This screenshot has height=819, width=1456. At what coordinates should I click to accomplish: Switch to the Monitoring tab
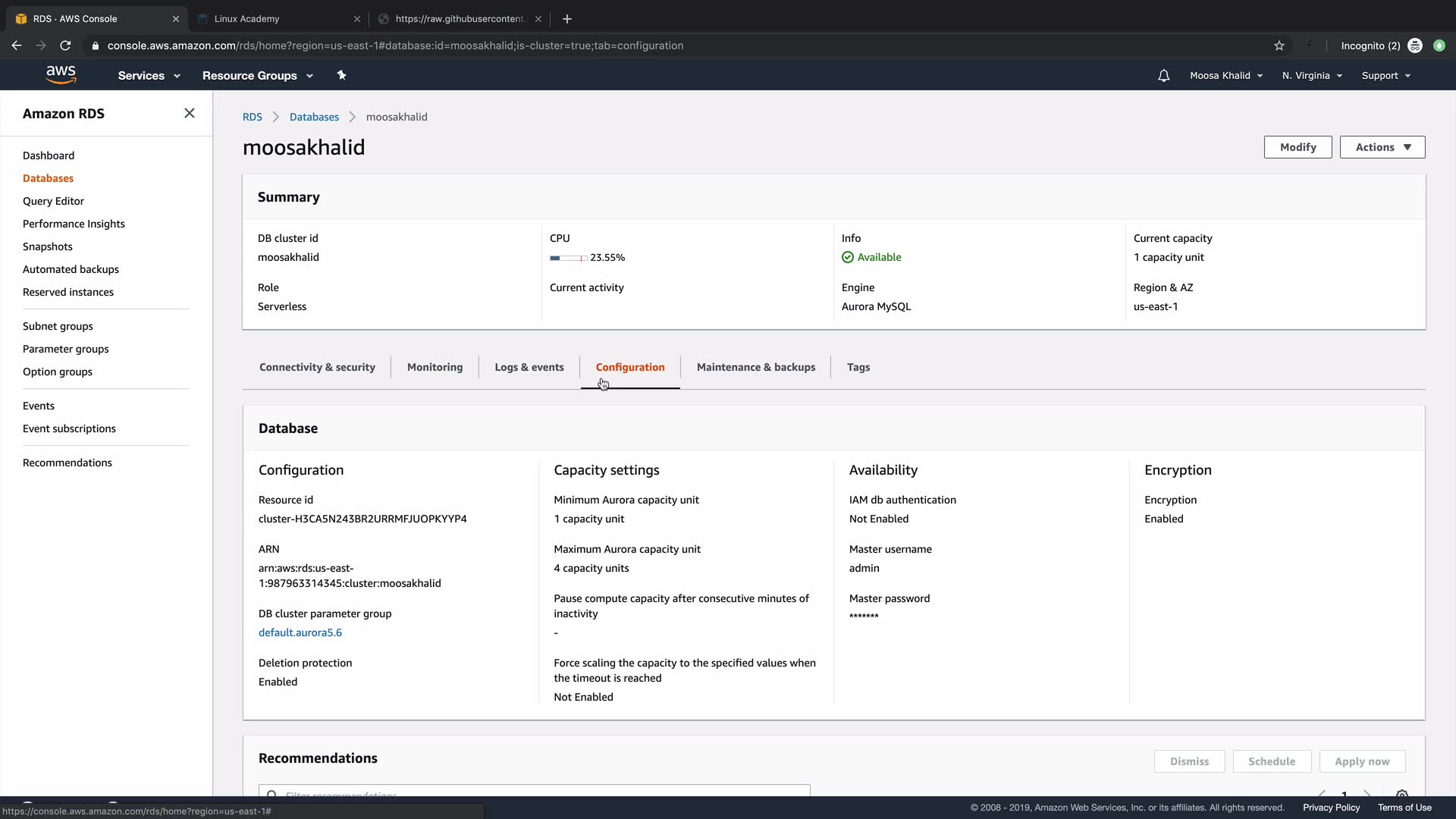coord(435,367)
